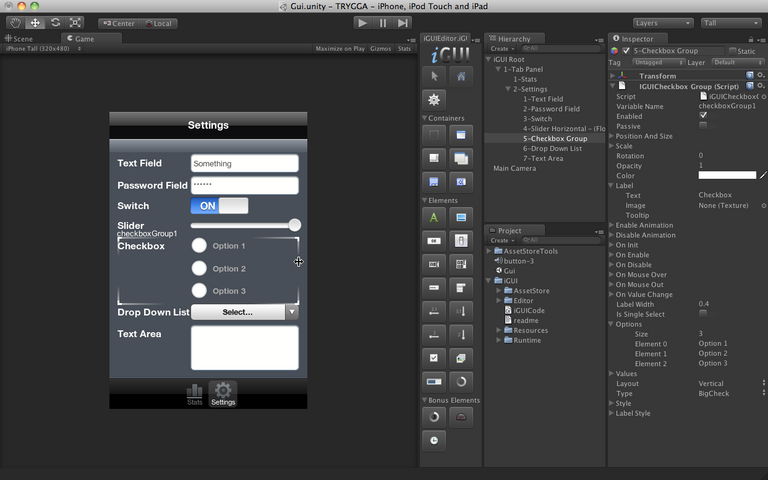Select the Scale tool in toolbar

pyautogui.click(x=75, y=22)
